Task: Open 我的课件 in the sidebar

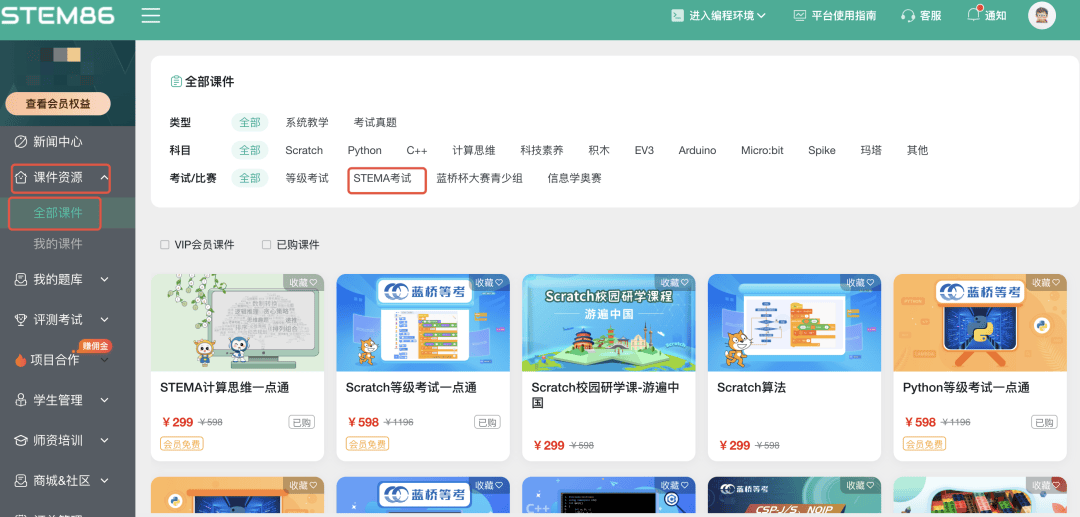Action: [58, 244]
